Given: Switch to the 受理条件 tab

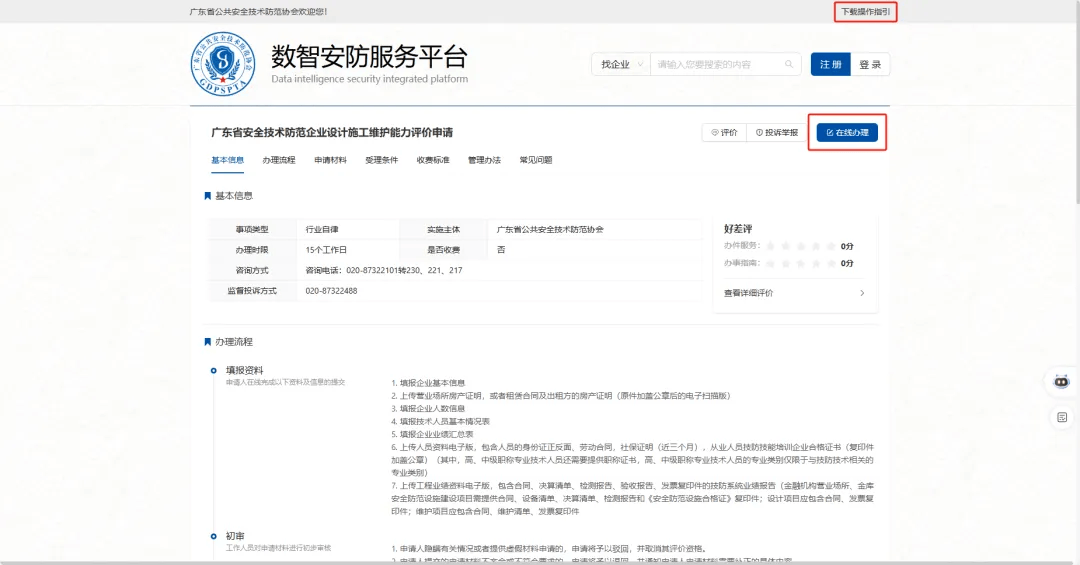Looking at the screenshot, I should coord(382,160).
